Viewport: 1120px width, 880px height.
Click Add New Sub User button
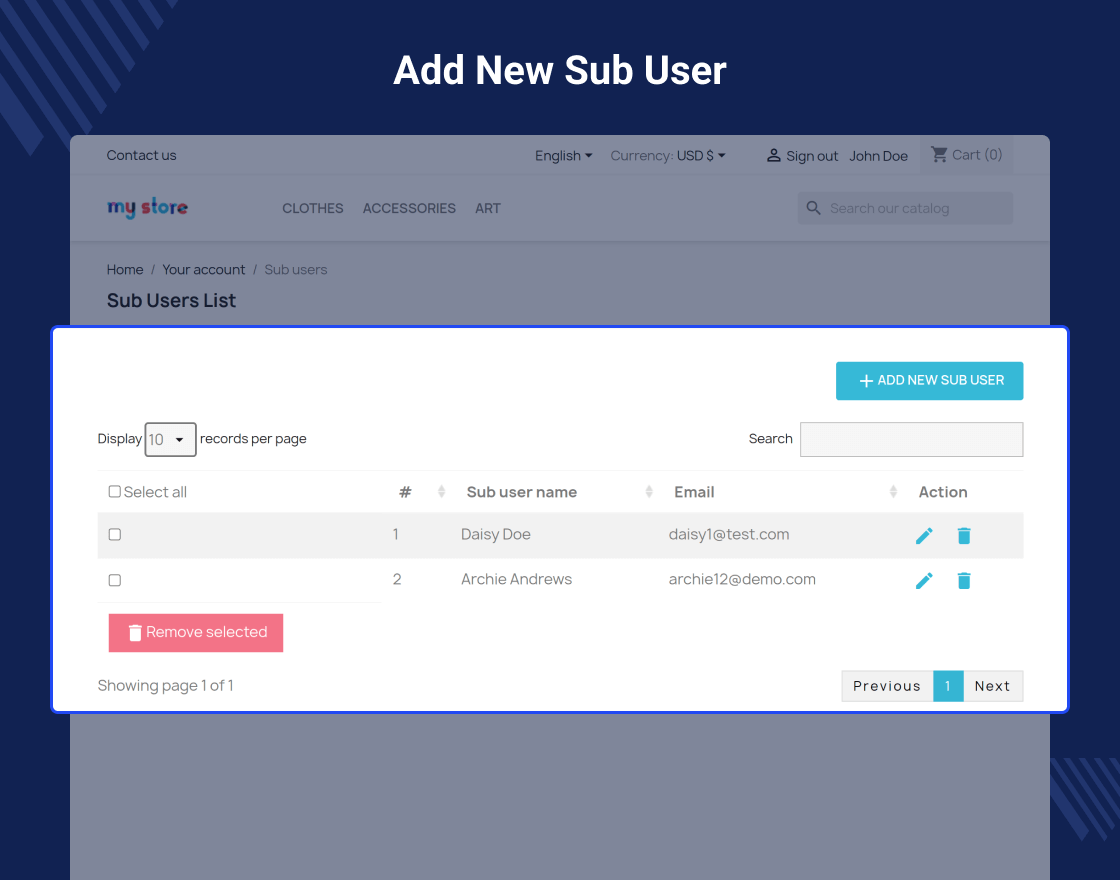[x=929, y=381]
